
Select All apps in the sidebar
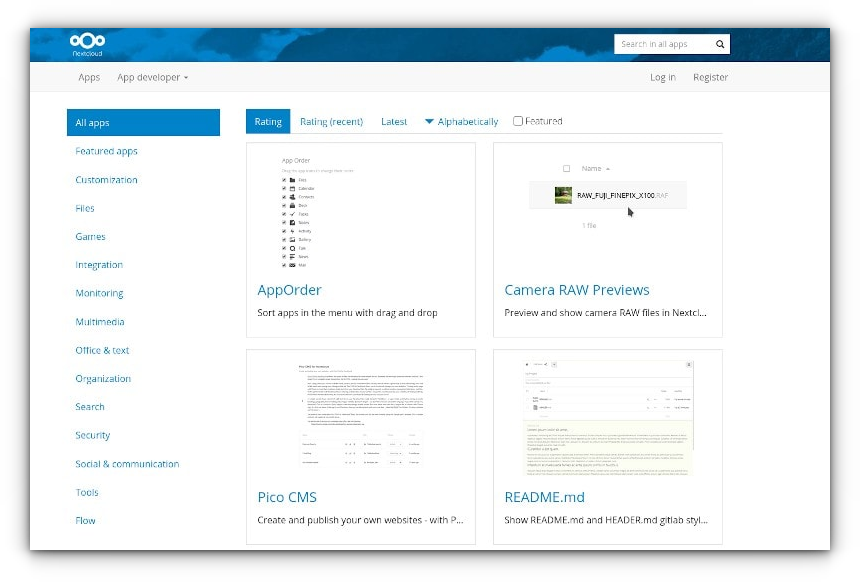point(143,122)
